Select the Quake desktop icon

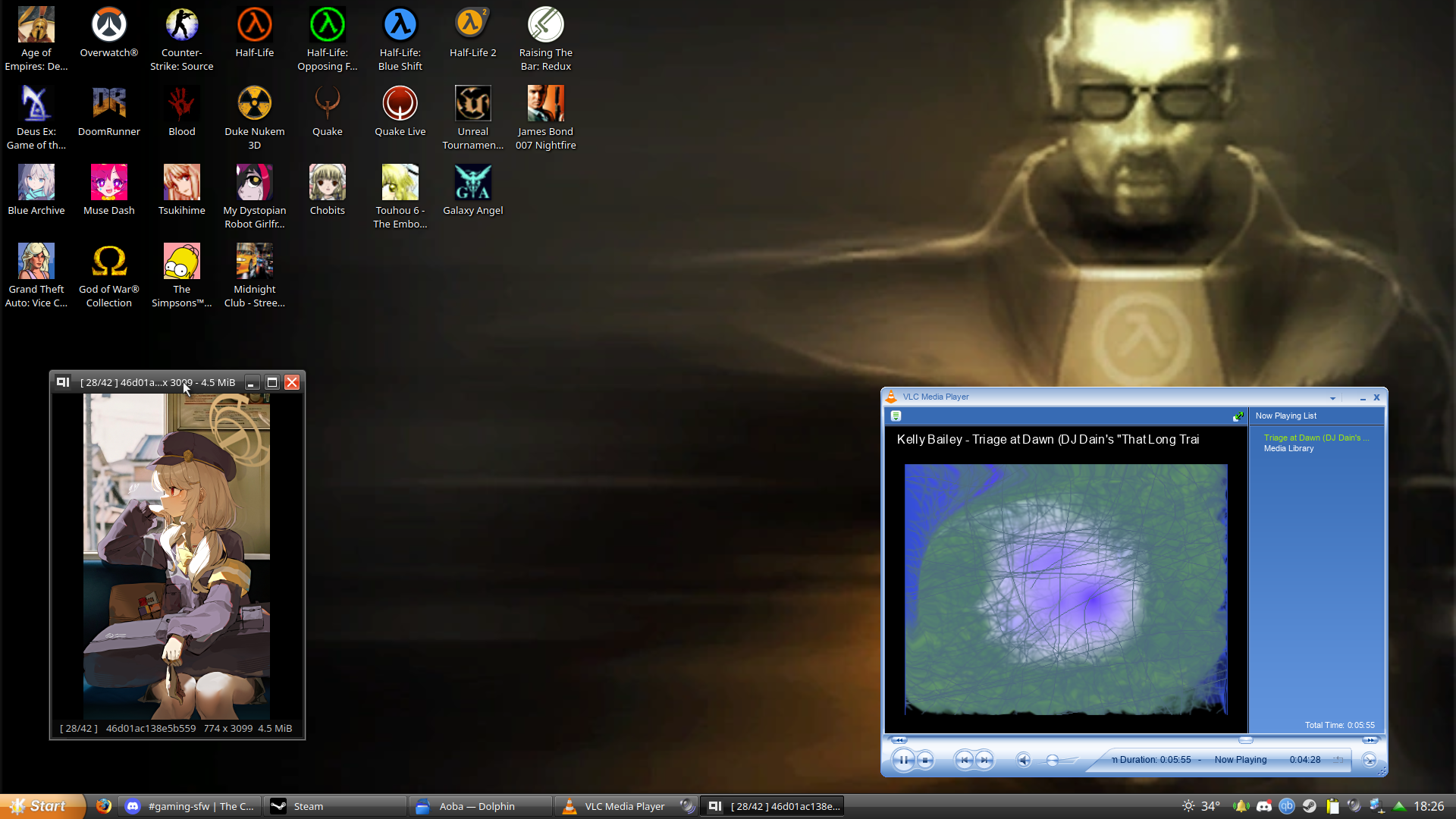328,111
